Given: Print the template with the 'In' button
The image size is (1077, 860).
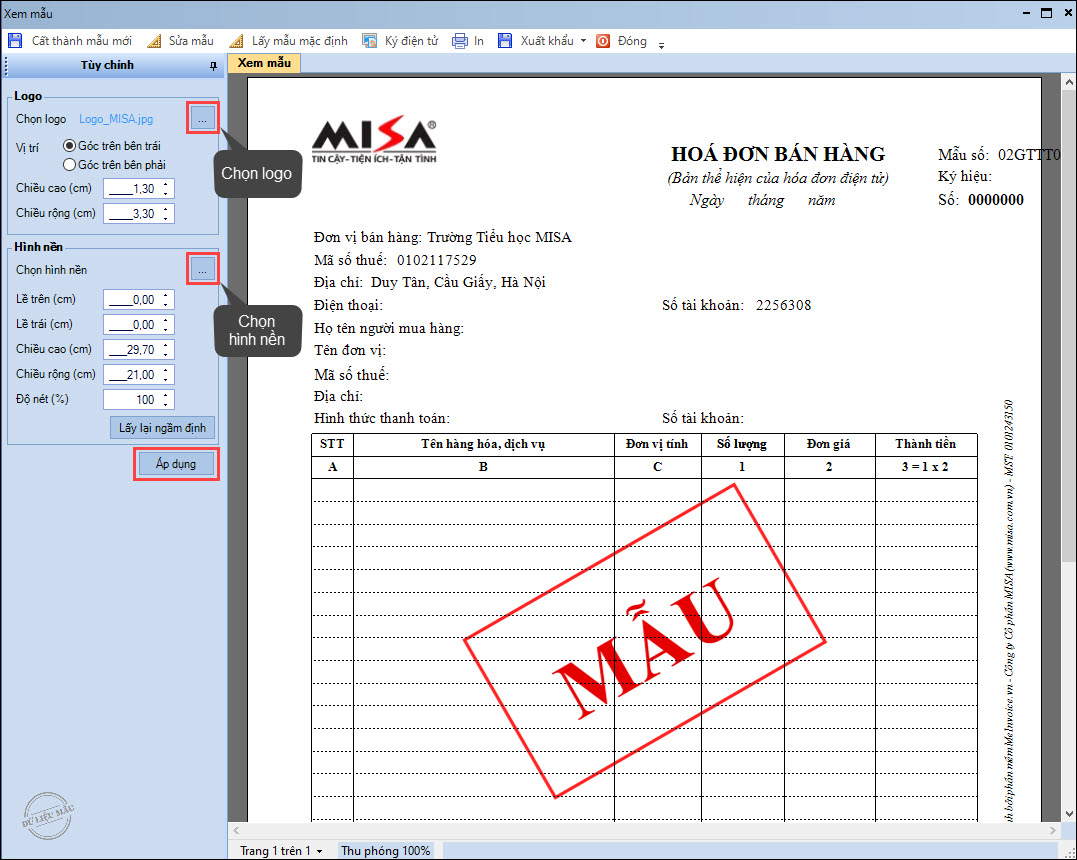Looking at the screenshot, I should [468, 41].
